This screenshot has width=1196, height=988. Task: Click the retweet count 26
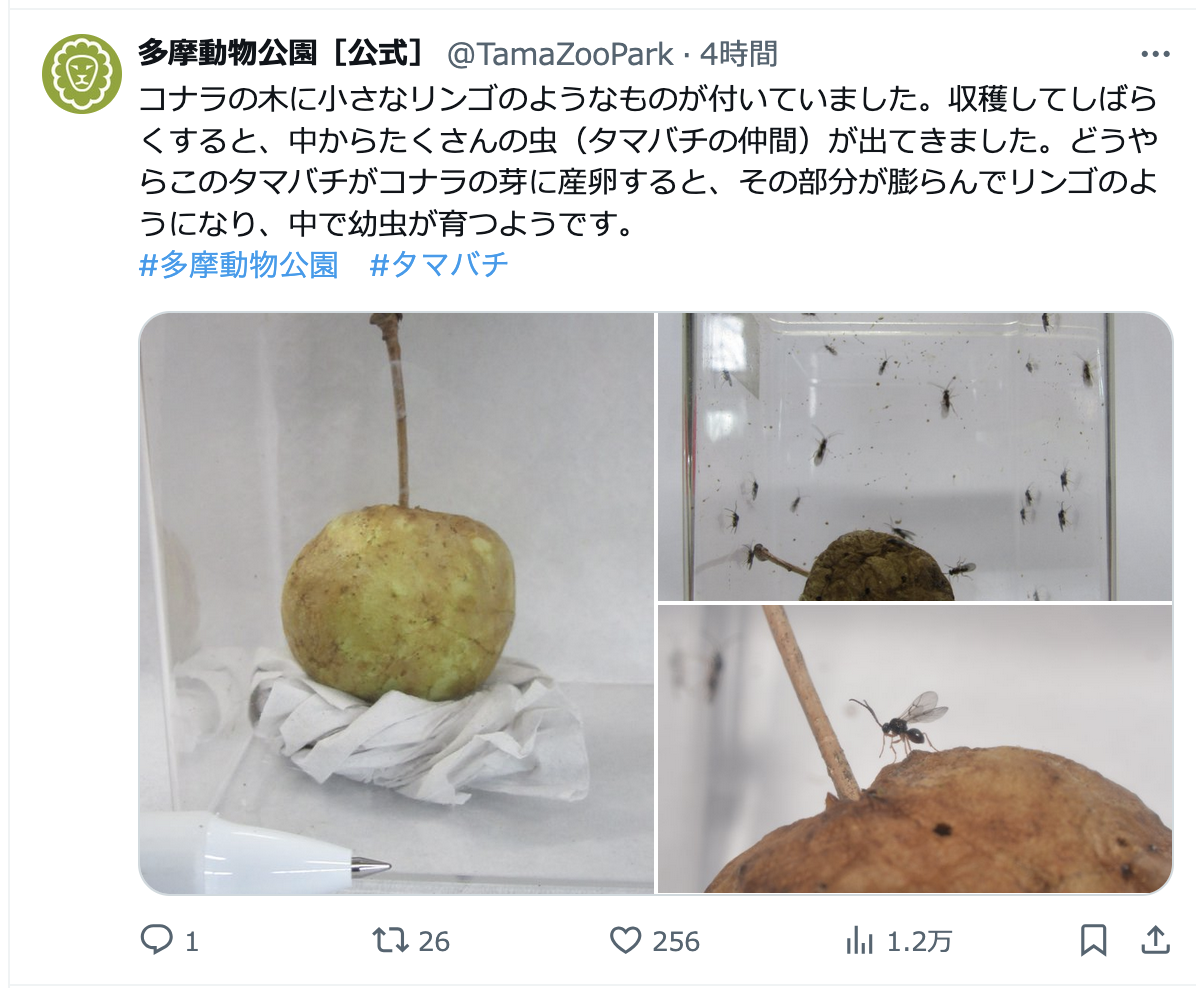click(434, 941)
